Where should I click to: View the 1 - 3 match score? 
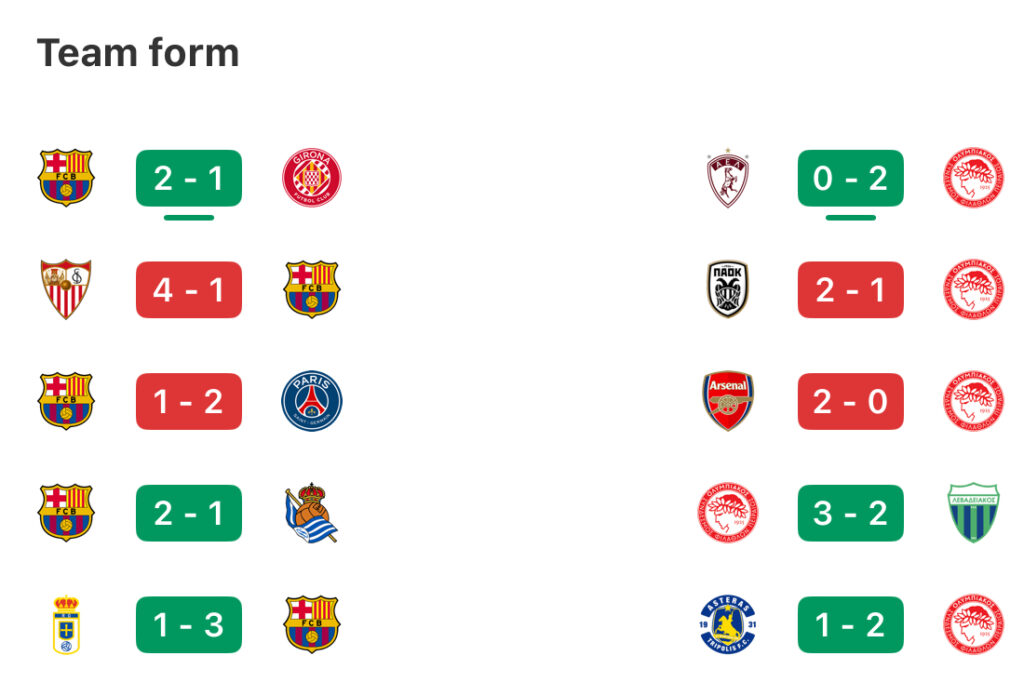click(x=189, y=625)
